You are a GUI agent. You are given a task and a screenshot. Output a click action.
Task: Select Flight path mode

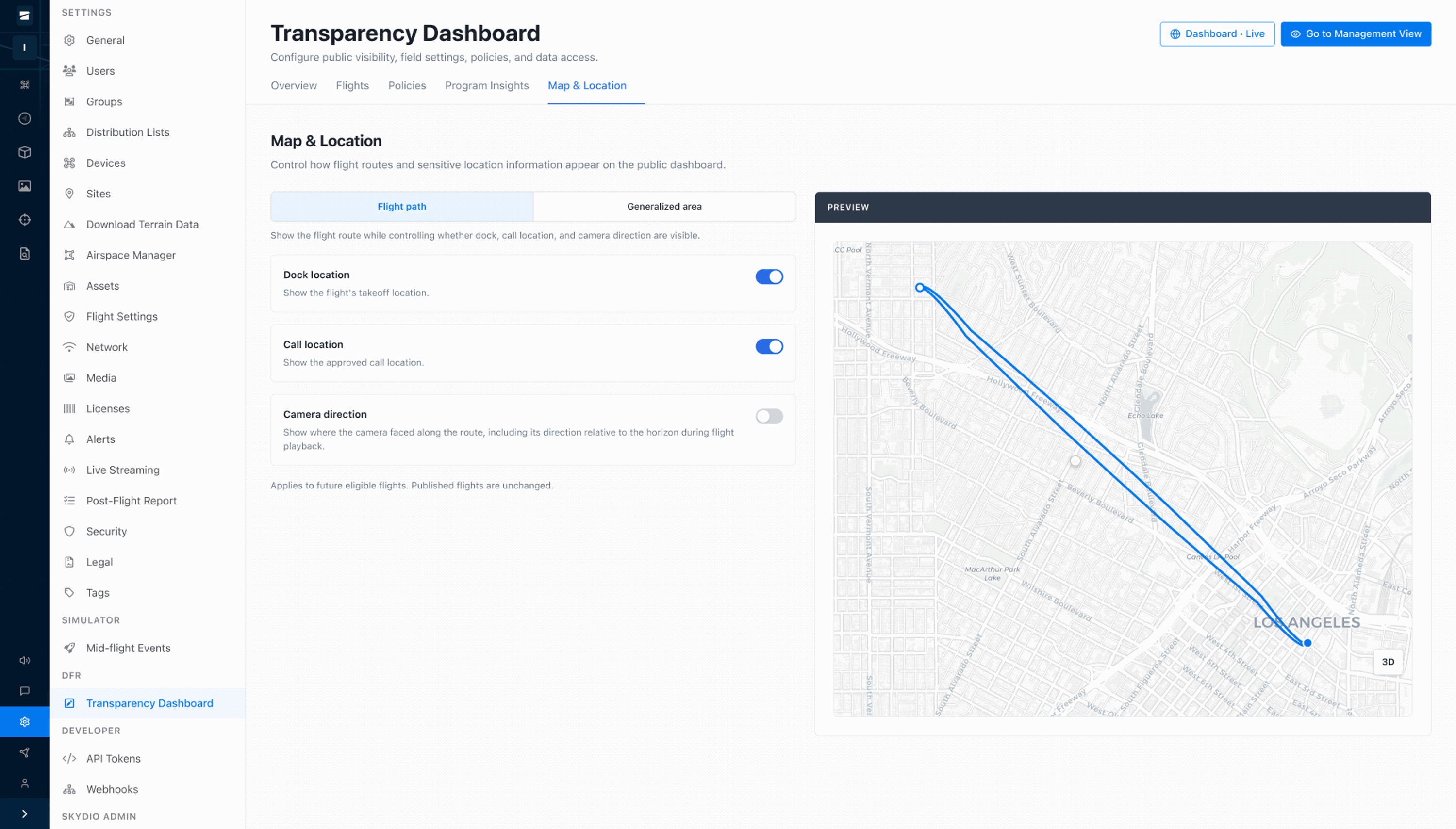point(401,207)
